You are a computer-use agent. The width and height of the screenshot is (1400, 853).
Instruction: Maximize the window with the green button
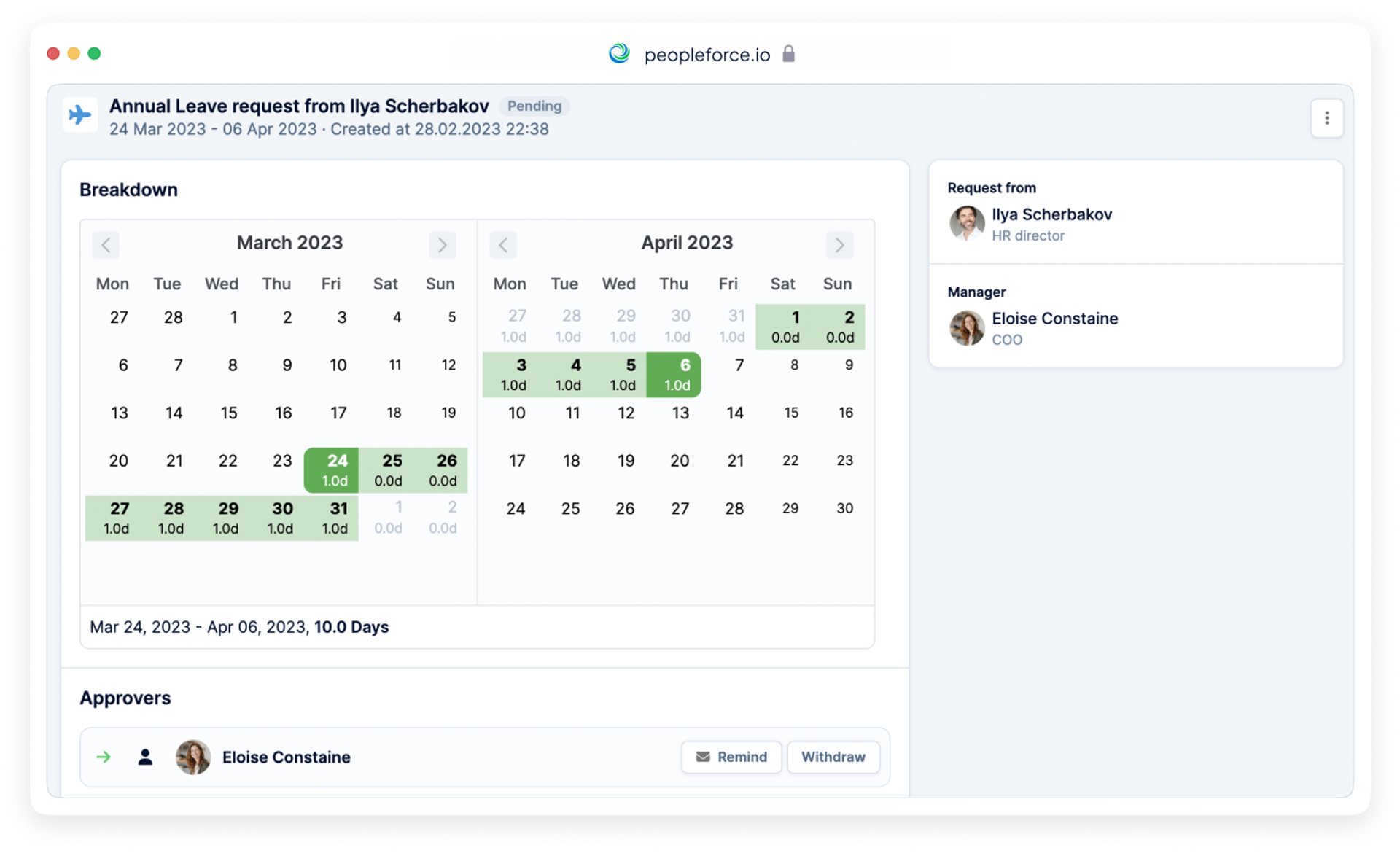(94, 53)
